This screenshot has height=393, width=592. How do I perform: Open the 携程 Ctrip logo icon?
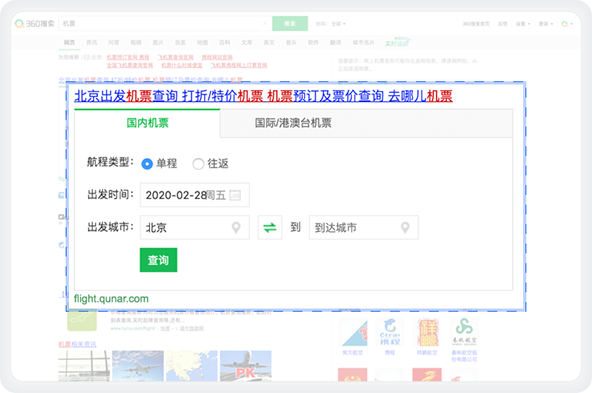[x=390, y=332]
